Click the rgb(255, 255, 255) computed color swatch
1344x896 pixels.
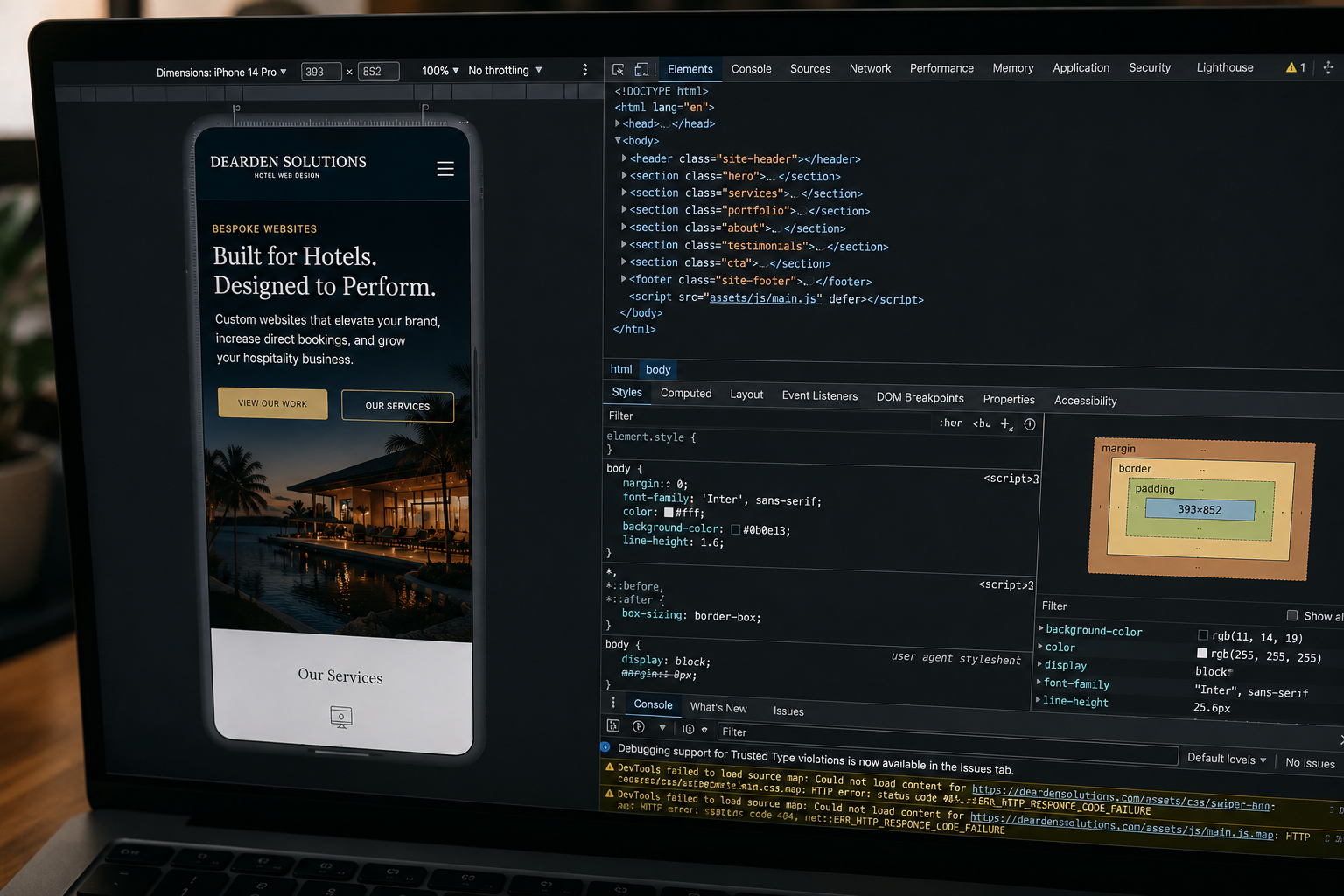point(1202,654)
